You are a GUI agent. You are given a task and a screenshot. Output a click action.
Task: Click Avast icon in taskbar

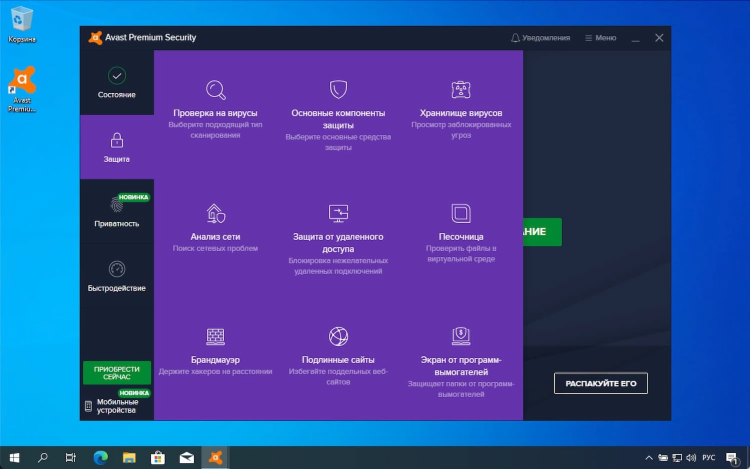click(x=215, y=458)
